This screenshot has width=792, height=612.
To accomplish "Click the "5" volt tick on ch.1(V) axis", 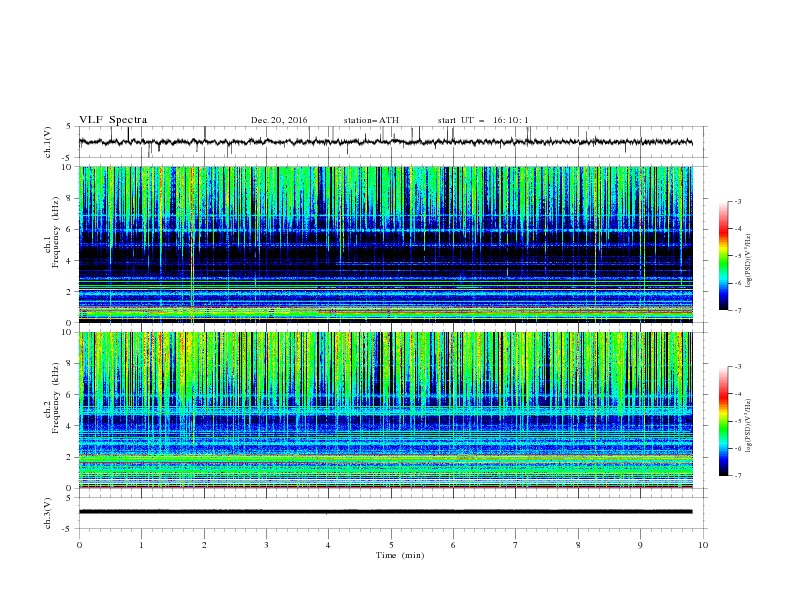I will [70, 127].
